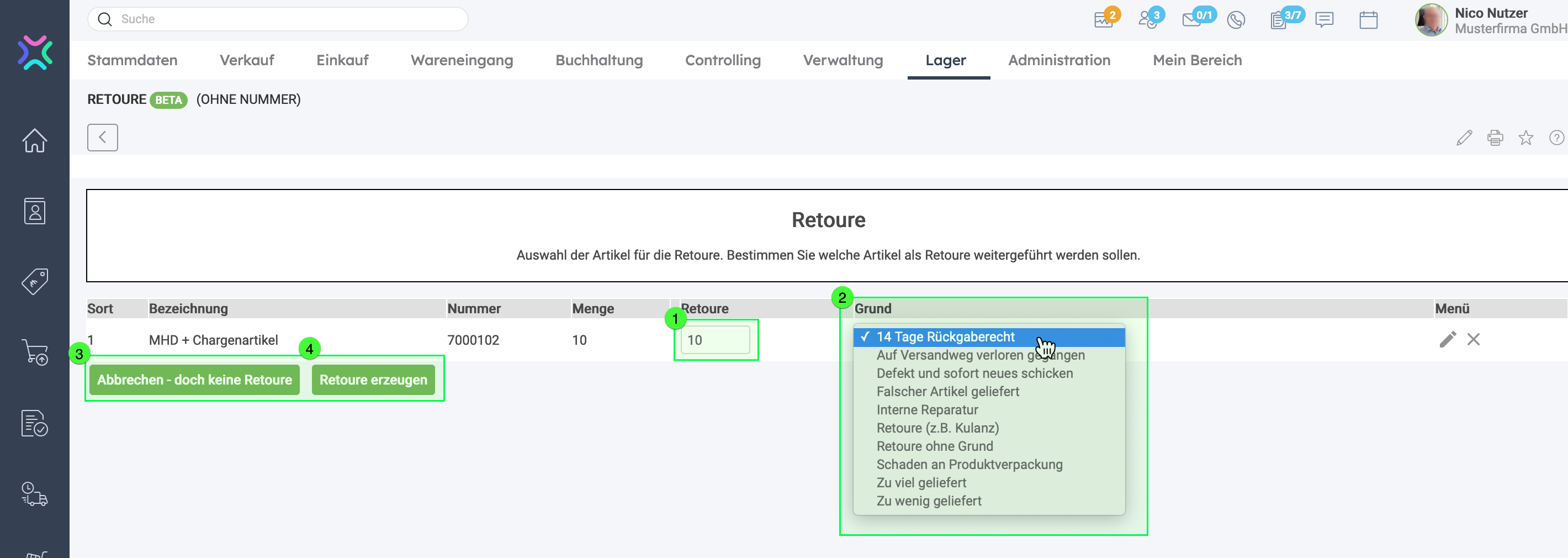1568x558 pixels.
Task: Open the Buchhaltung menu
Action: [598, 60]
